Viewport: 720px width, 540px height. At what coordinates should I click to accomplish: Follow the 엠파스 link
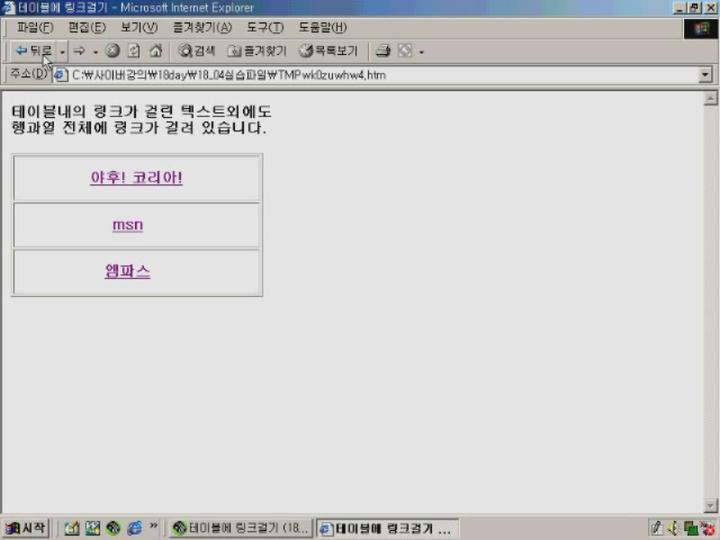(127, 271)
